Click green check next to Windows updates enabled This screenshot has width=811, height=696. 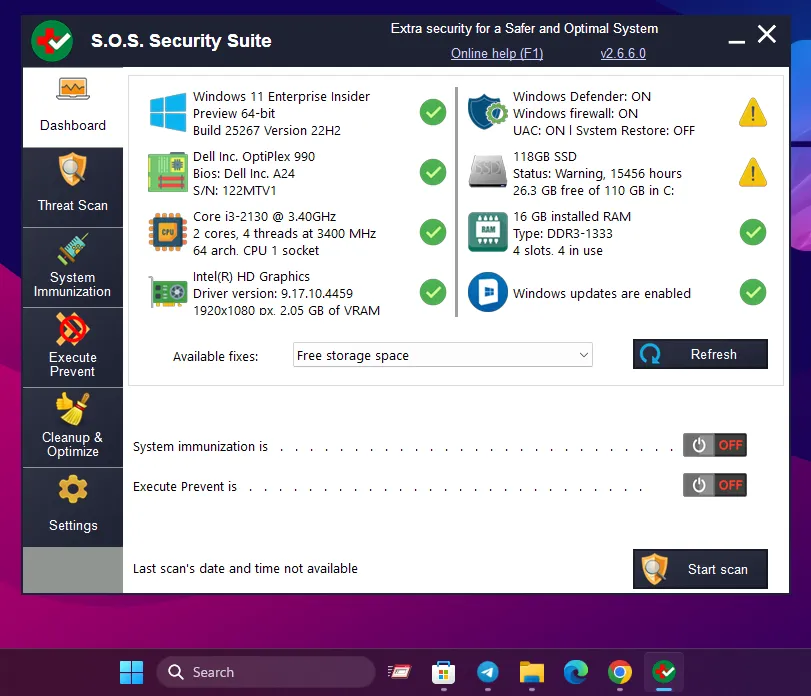[753, 292]
